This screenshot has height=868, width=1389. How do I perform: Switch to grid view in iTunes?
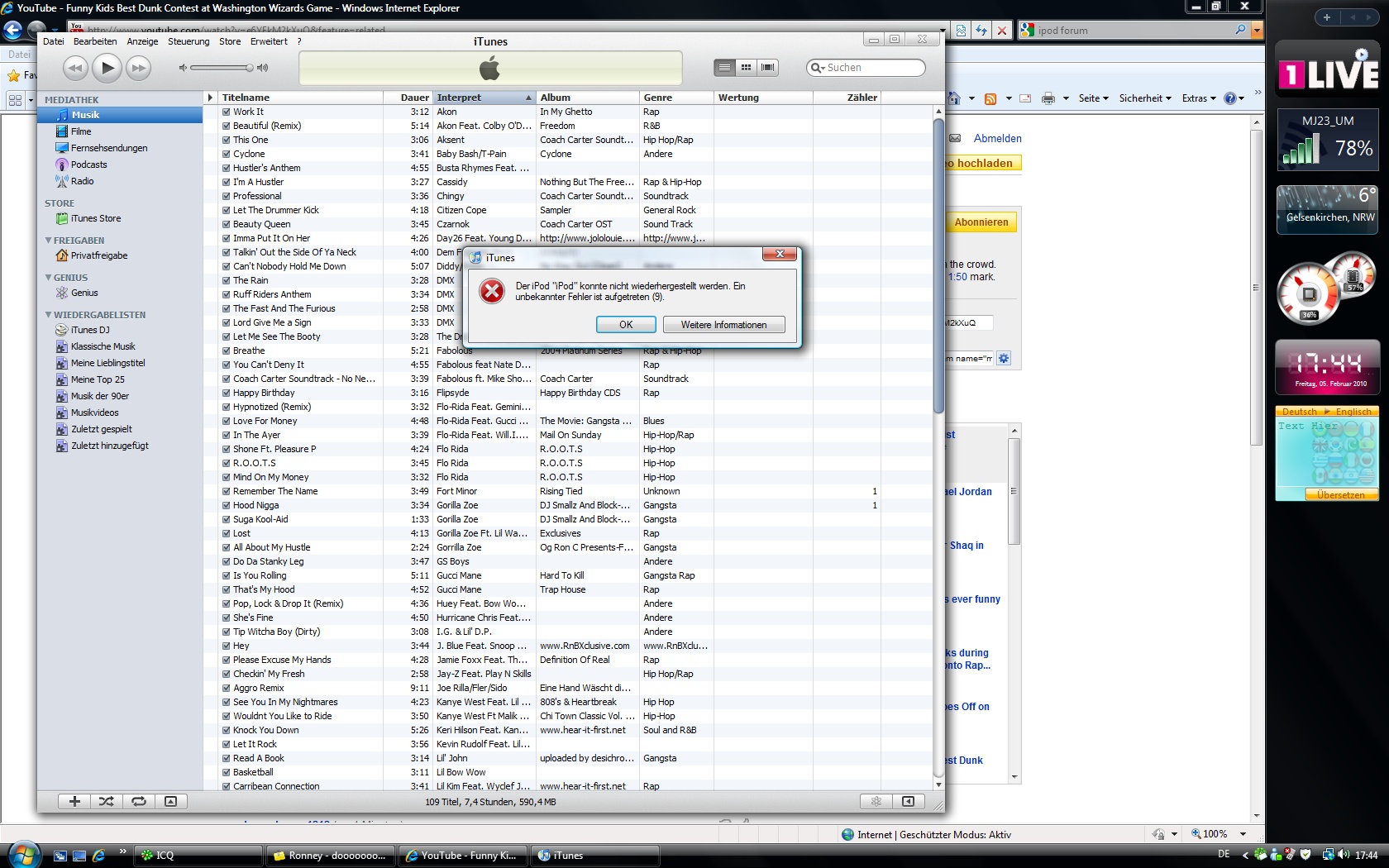point(746,68)
